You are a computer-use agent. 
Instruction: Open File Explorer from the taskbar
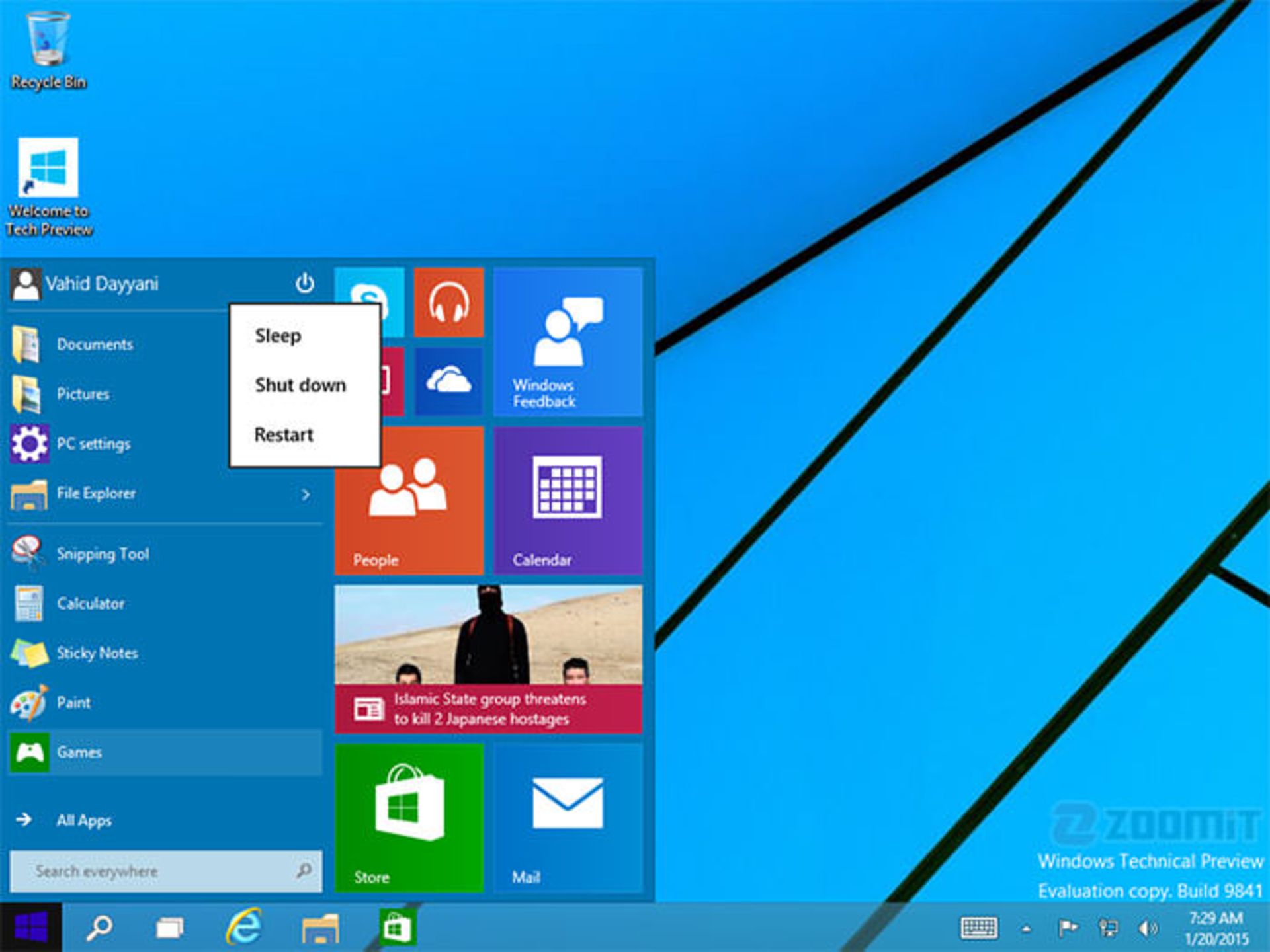(320, 928)
